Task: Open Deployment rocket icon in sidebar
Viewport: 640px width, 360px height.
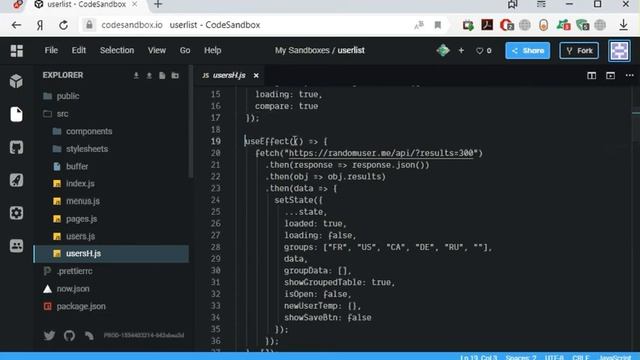Action: [16, 180]
